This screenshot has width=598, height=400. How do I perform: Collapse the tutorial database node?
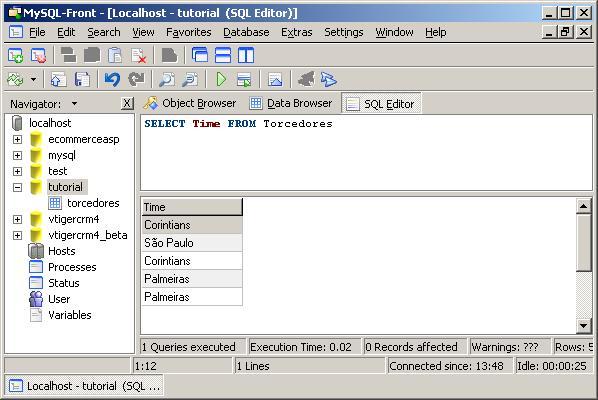(17, 188)
